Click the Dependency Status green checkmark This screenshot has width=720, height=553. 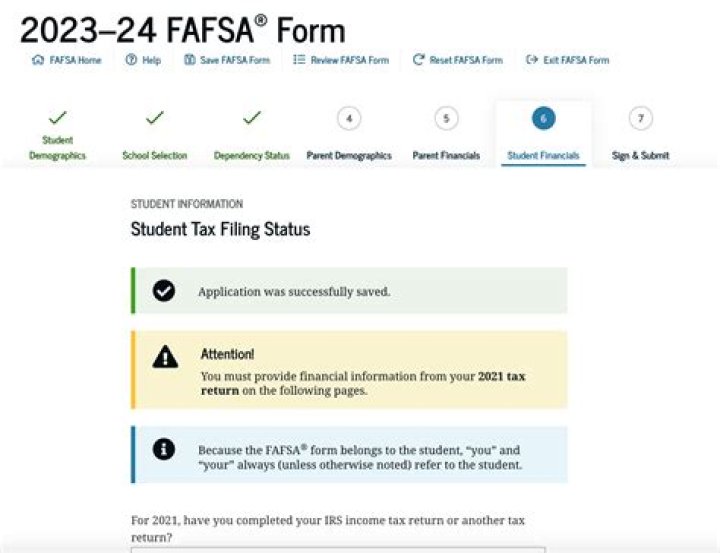coord(252,118)
